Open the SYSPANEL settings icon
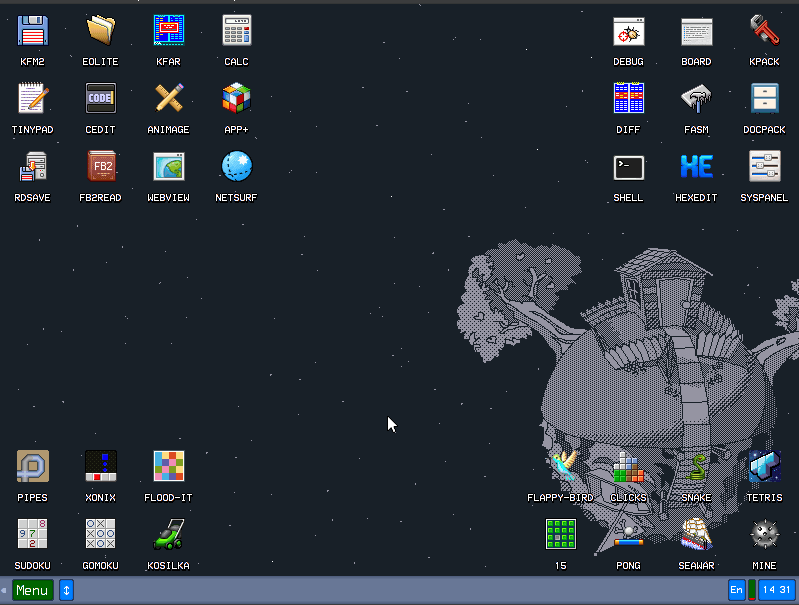The width and height of the screenshot is (799, 605). point(764,167)
